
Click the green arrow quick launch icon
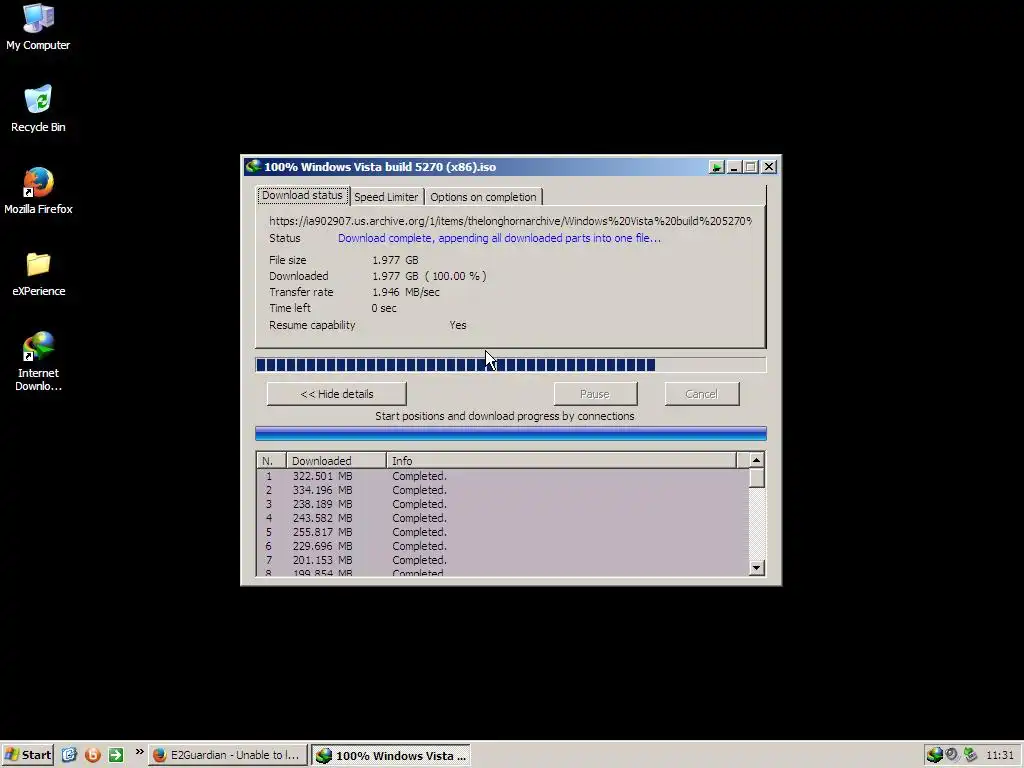[x=116, y=755]
